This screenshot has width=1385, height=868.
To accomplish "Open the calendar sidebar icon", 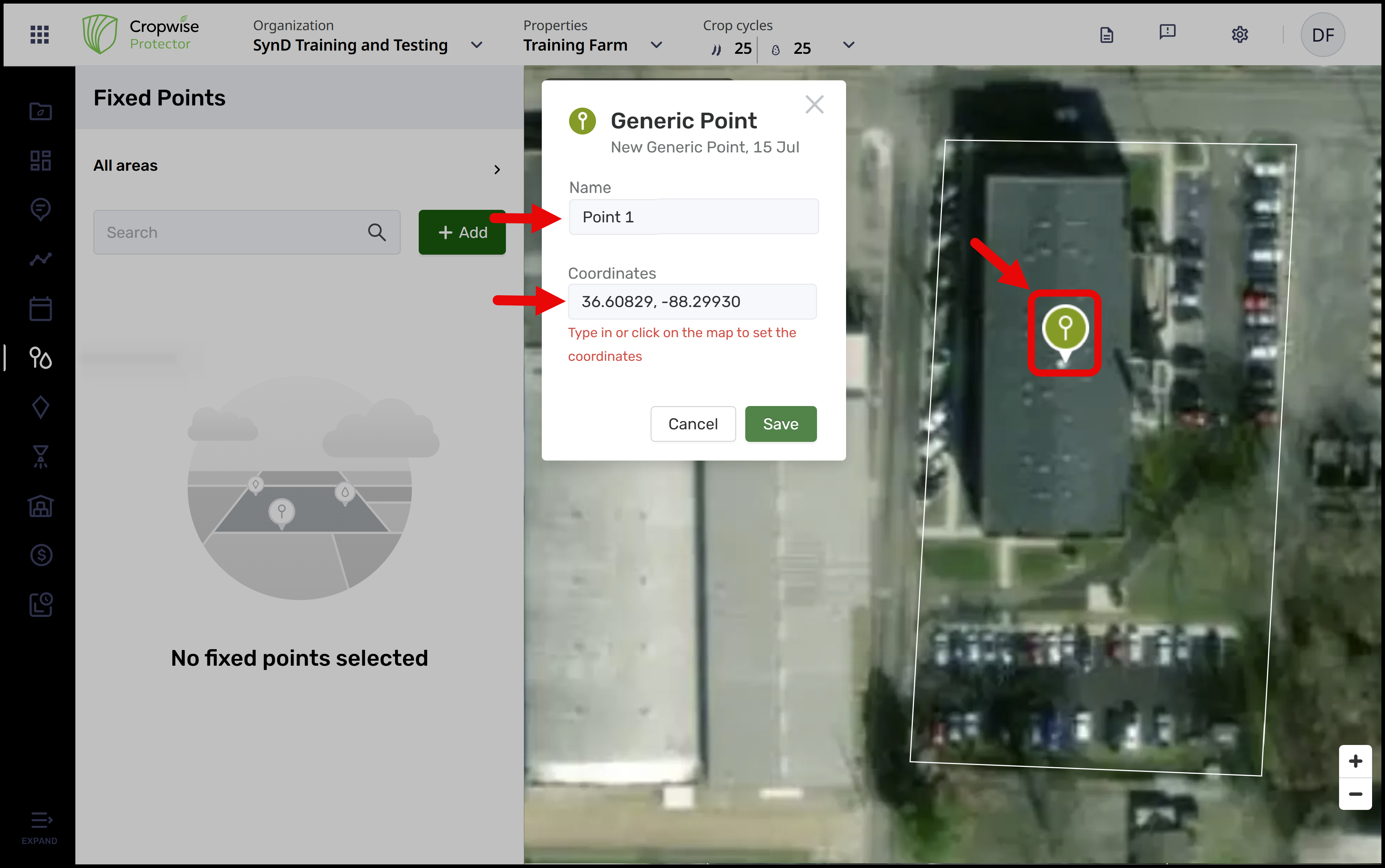I will pyautogui.click(x=40, y=309).
